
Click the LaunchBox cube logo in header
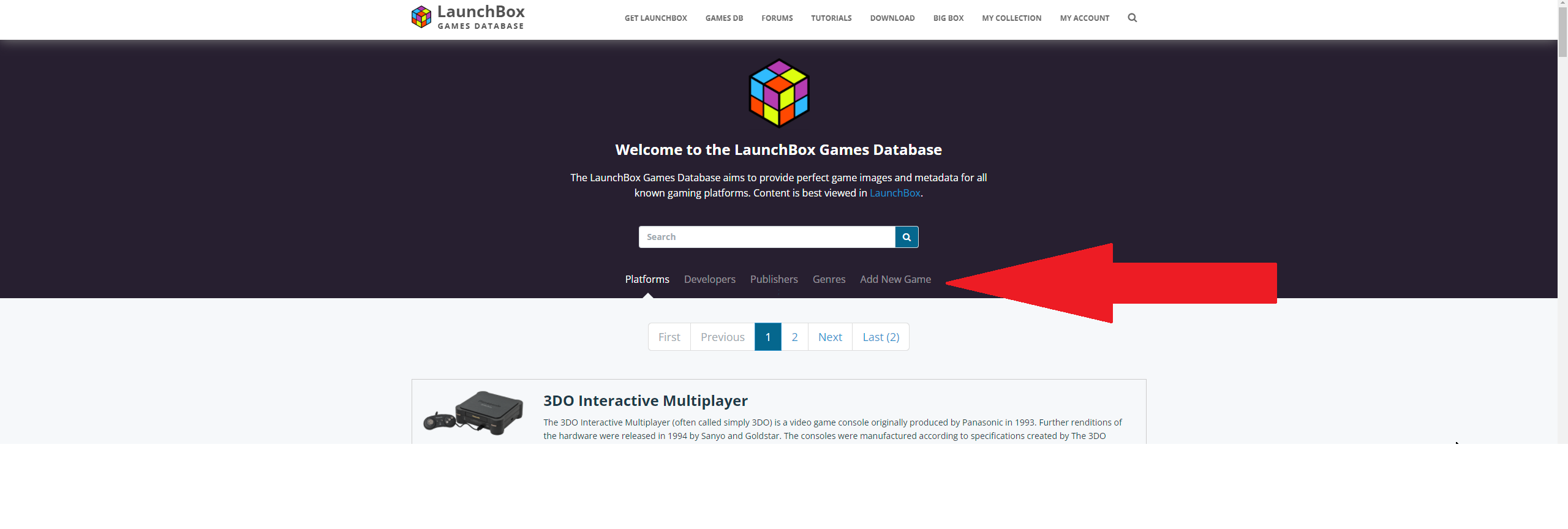point(421,17)
